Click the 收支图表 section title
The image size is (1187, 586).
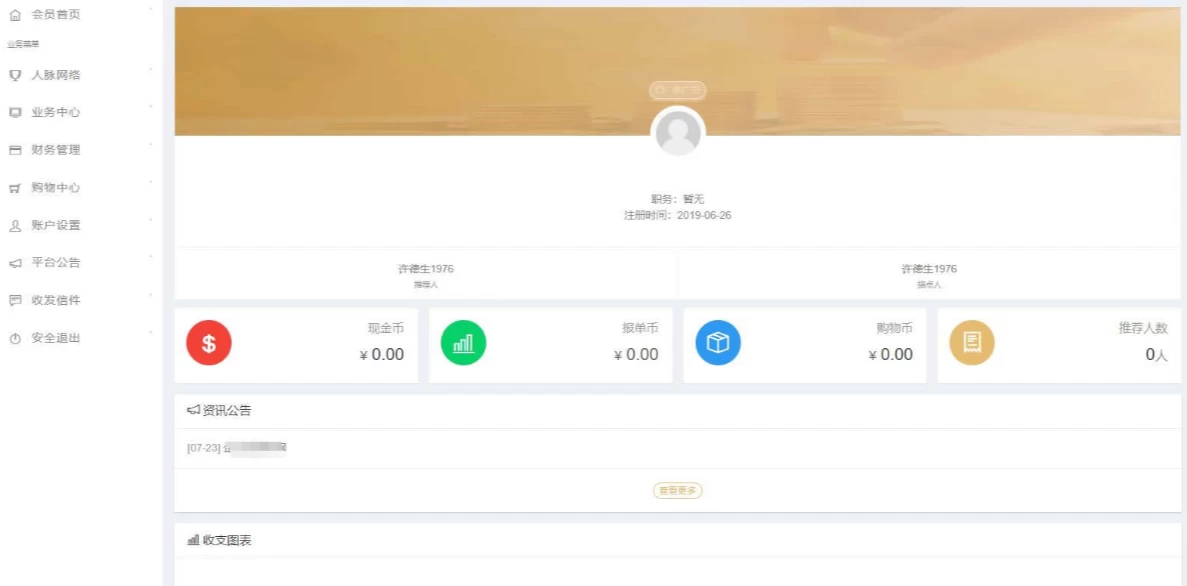point(227,541)
